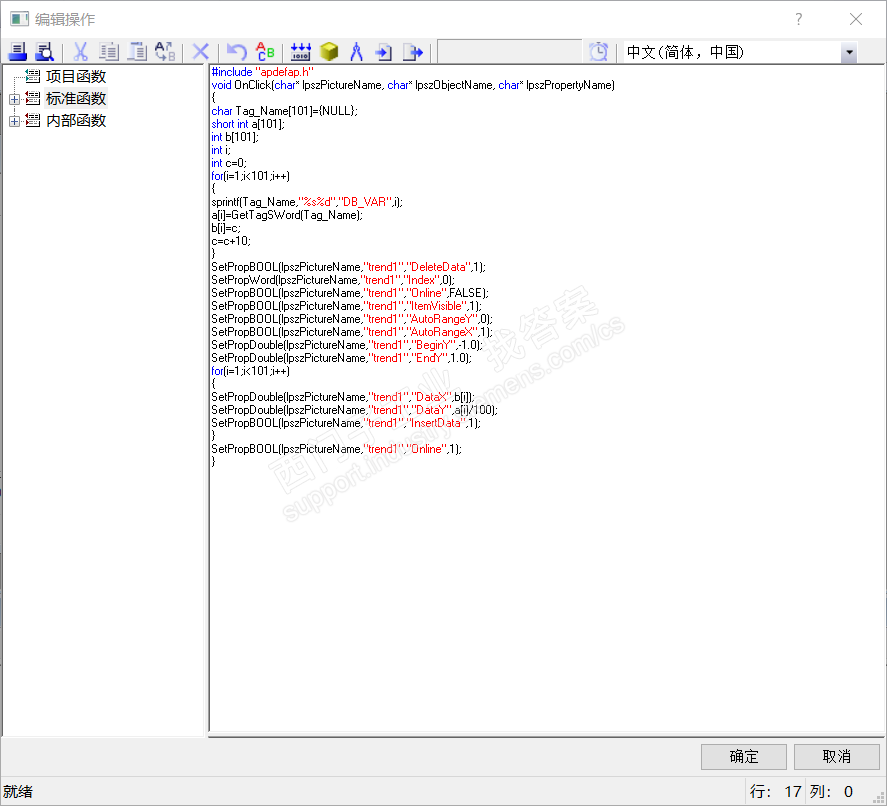
Task: Click the find/search toolbar icon with magnifier
Action: coord(44,52)
